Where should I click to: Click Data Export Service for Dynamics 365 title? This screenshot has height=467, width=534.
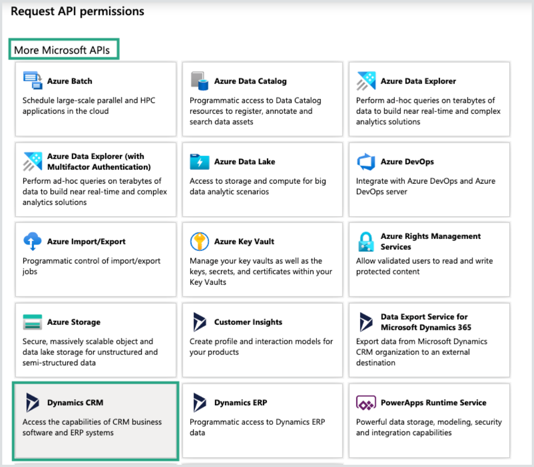426,322
